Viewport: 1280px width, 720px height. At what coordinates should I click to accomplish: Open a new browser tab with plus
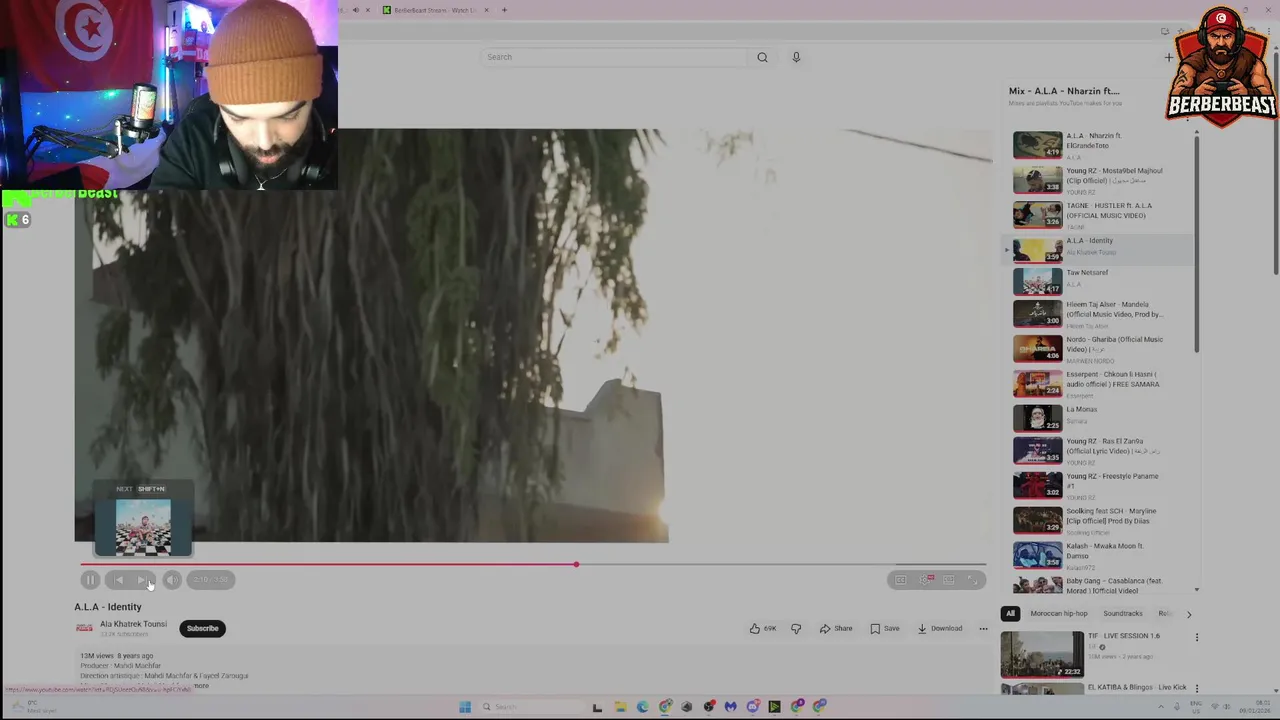[504, 10]
